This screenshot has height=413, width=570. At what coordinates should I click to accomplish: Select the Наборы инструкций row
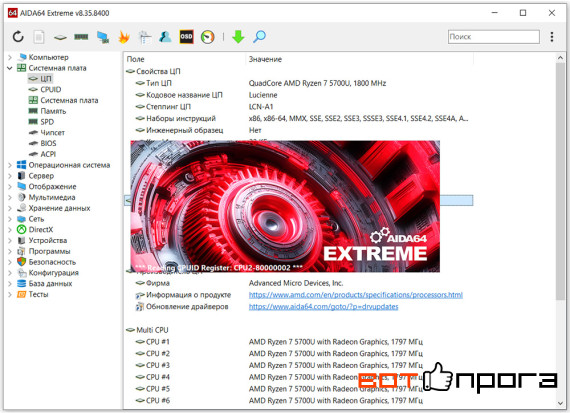(298, 119)
